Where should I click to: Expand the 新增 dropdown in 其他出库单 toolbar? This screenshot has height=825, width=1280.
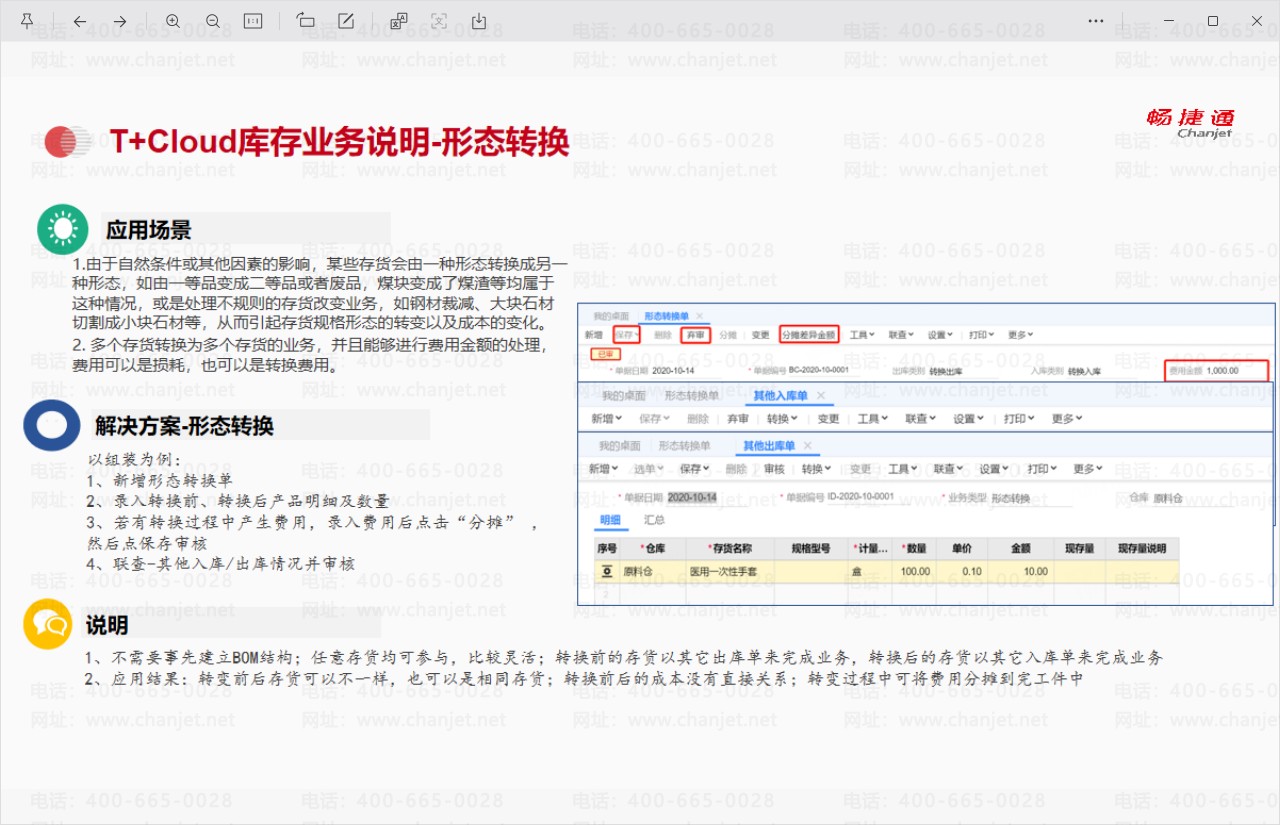coord(604,468)
